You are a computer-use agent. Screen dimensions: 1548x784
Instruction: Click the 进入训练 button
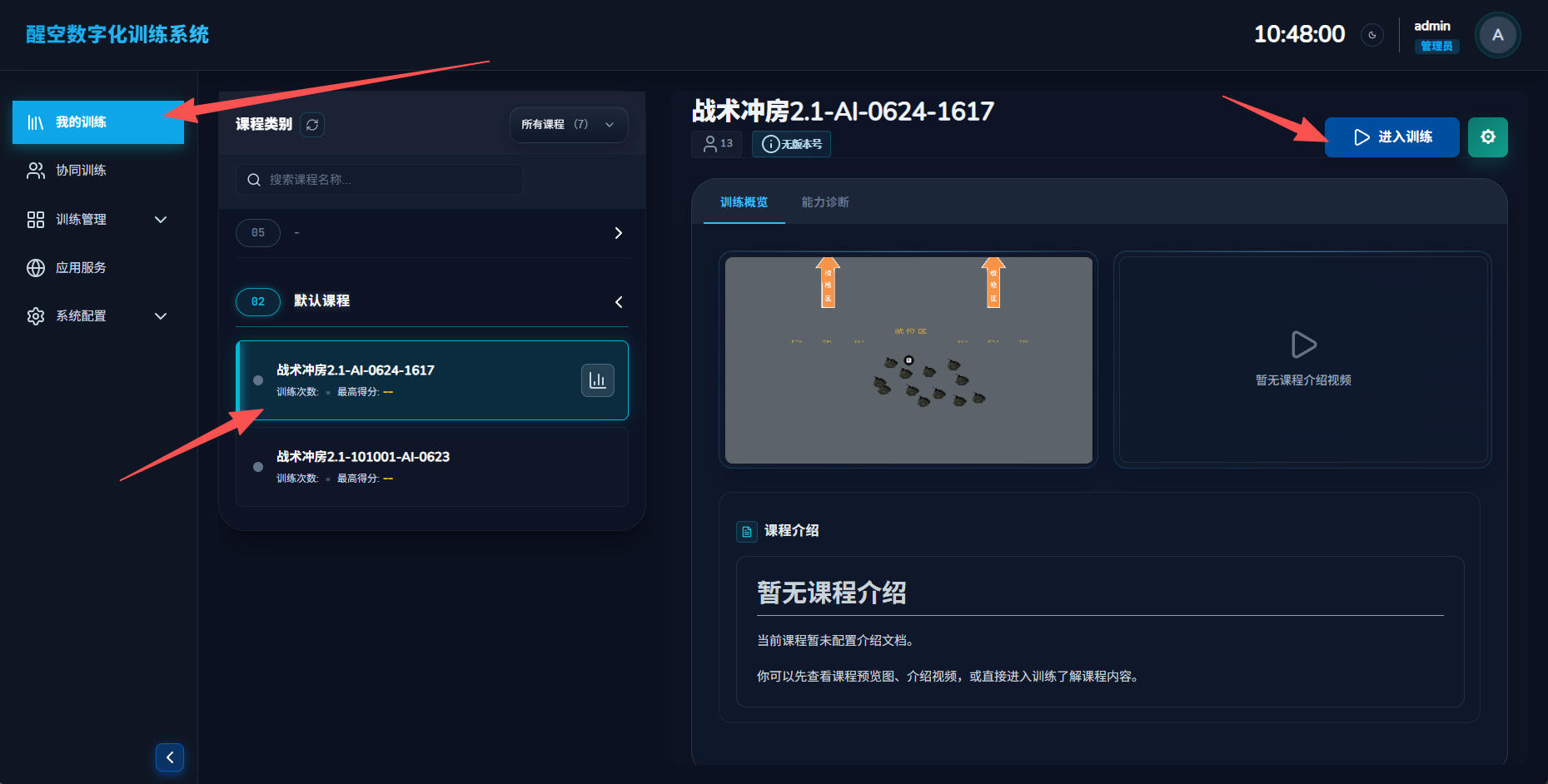1391,137
